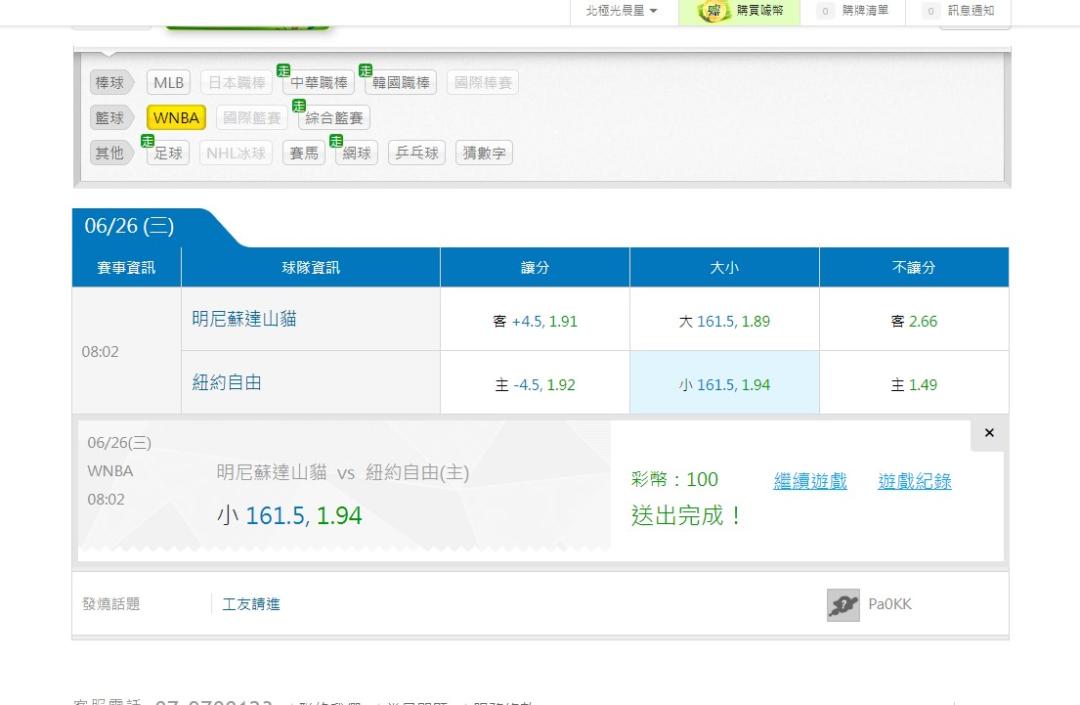Click the 繼續遊戲 link

[x=810, y=481]
